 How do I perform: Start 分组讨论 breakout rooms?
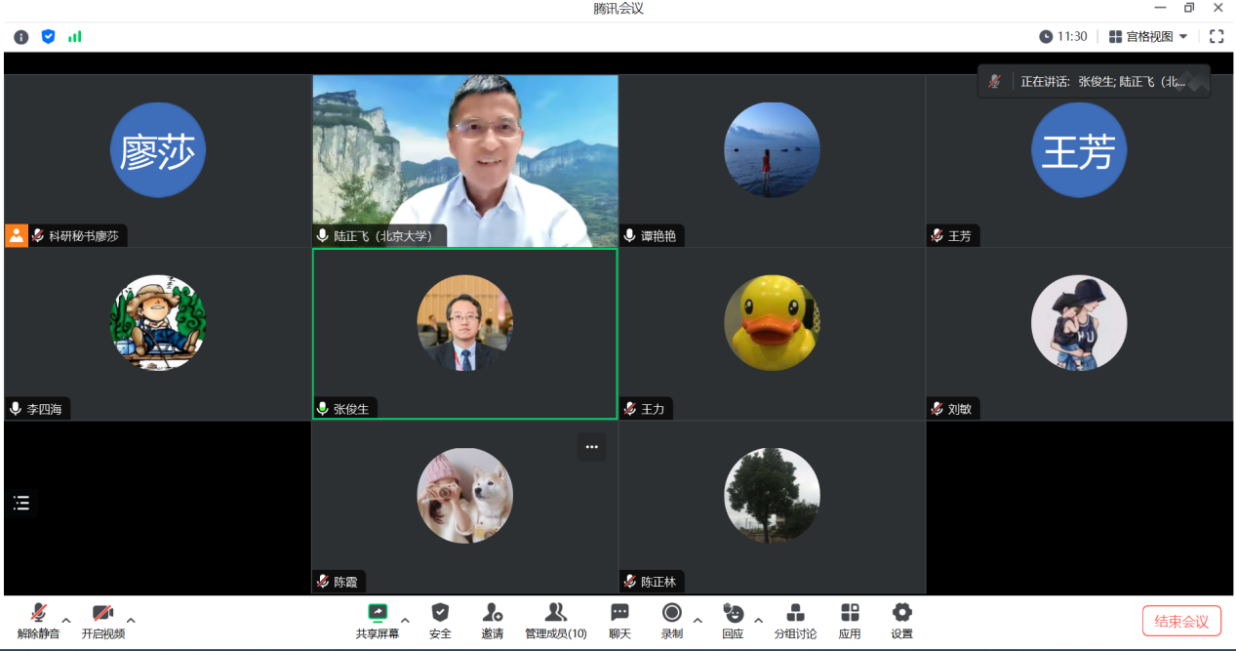[x=795, y=620]
